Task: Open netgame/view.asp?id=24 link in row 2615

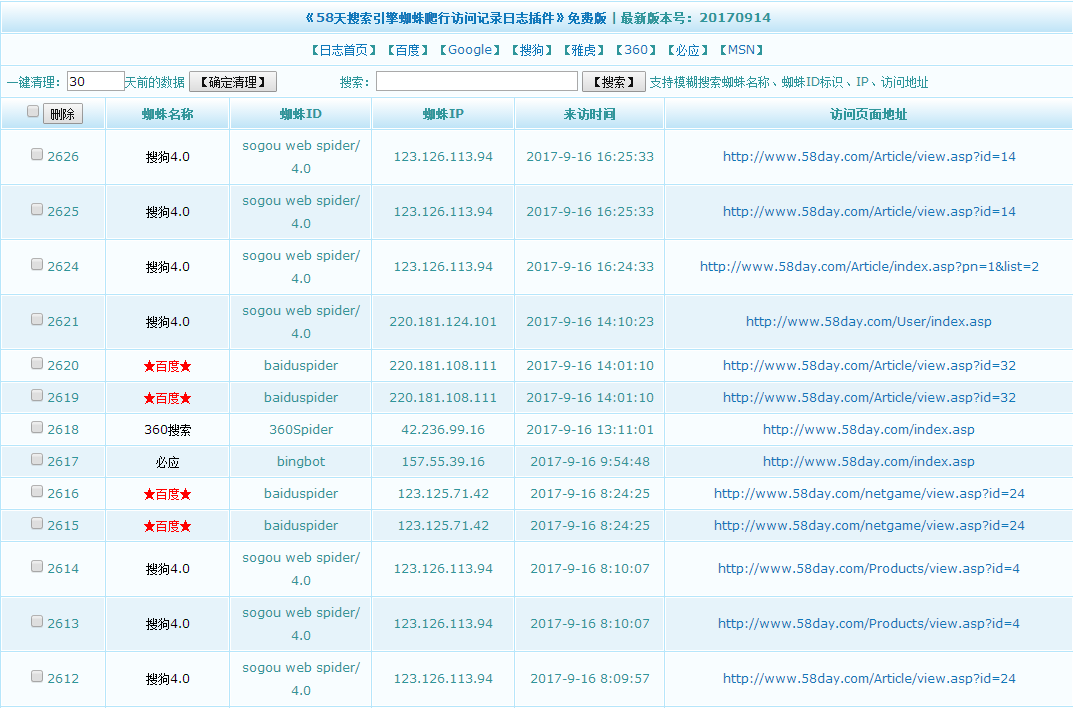Action: (x=869, y=525)
